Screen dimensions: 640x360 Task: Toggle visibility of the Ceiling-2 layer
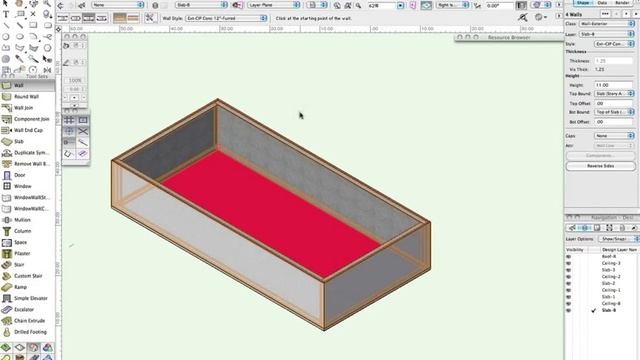tap(569, 277)
